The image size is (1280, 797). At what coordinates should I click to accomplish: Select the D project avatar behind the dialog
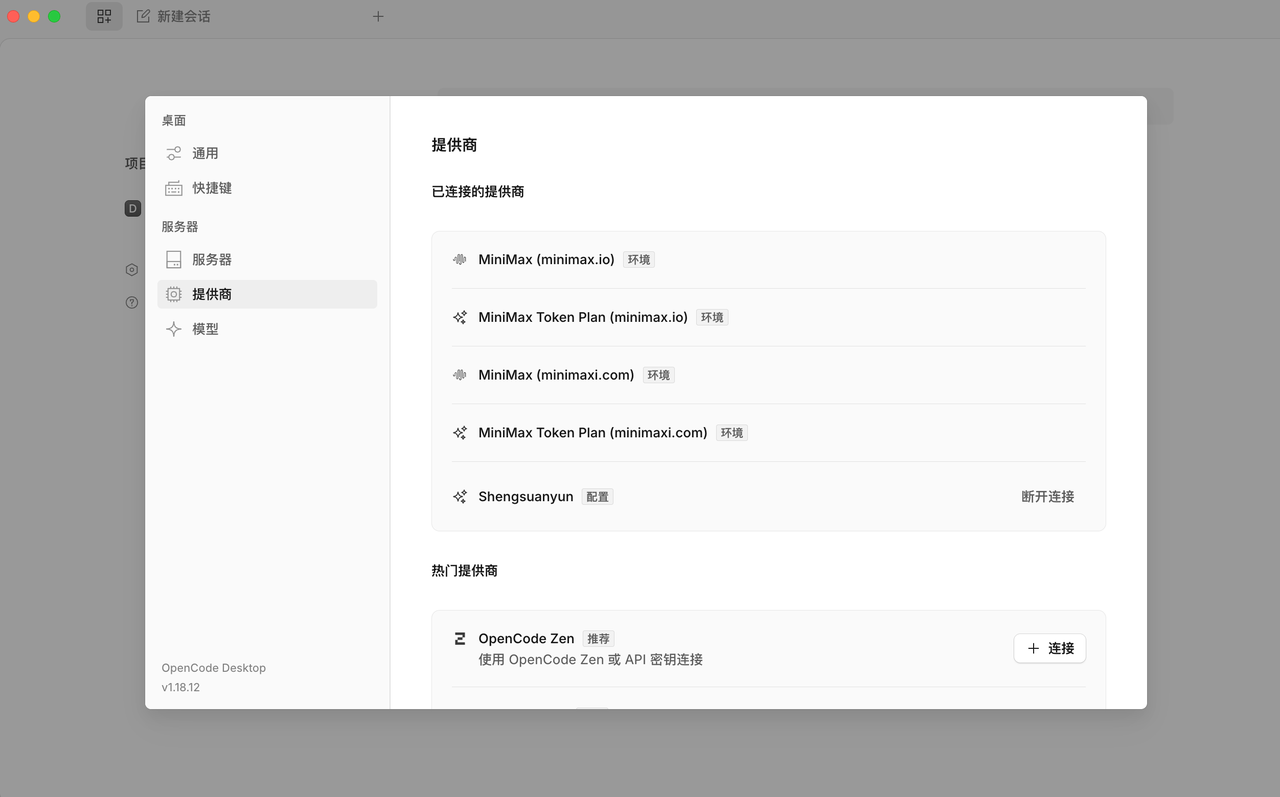[133, 208]
